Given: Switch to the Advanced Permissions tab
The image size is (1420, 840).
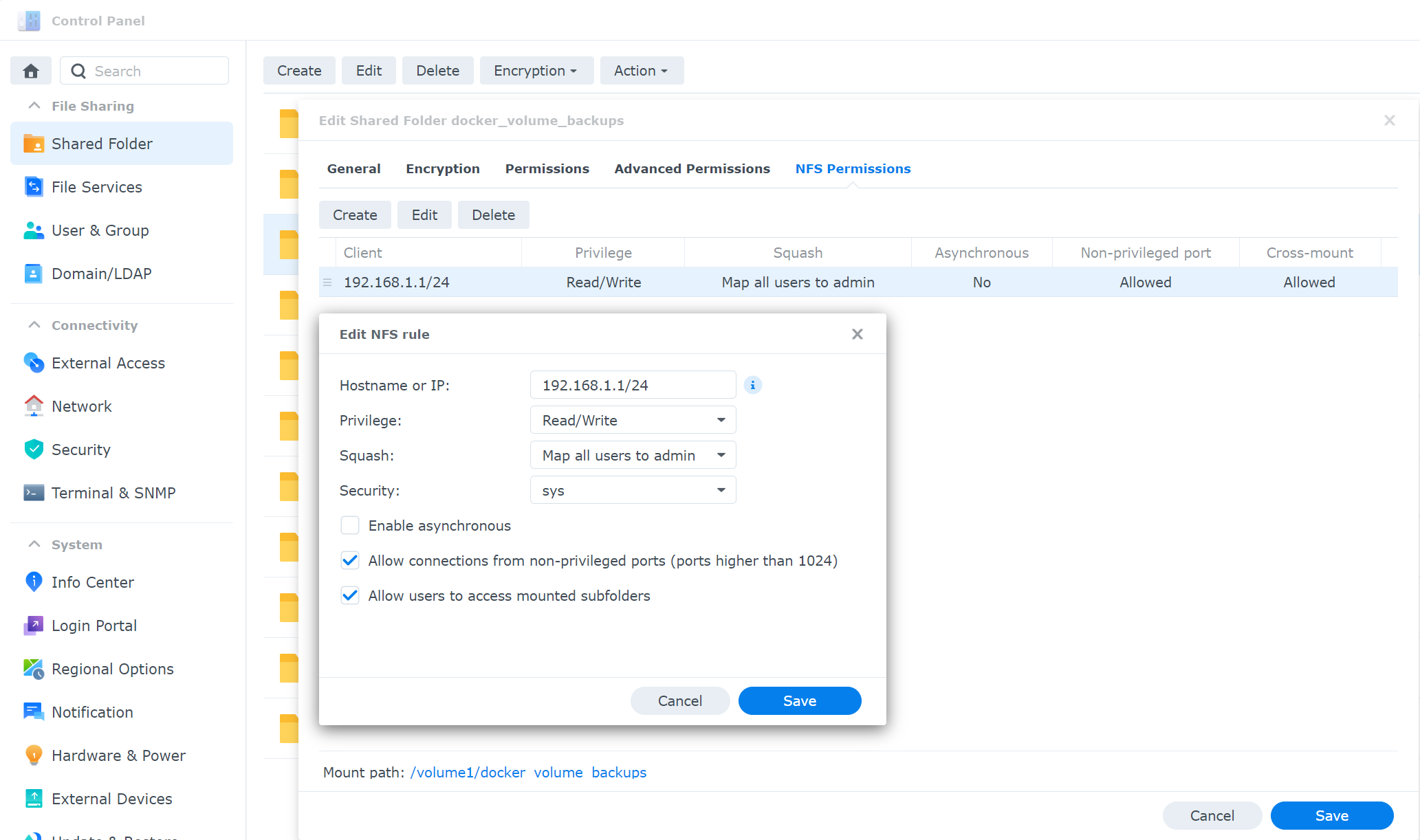Looking at the screenshot, I should (x=692, y=169).
